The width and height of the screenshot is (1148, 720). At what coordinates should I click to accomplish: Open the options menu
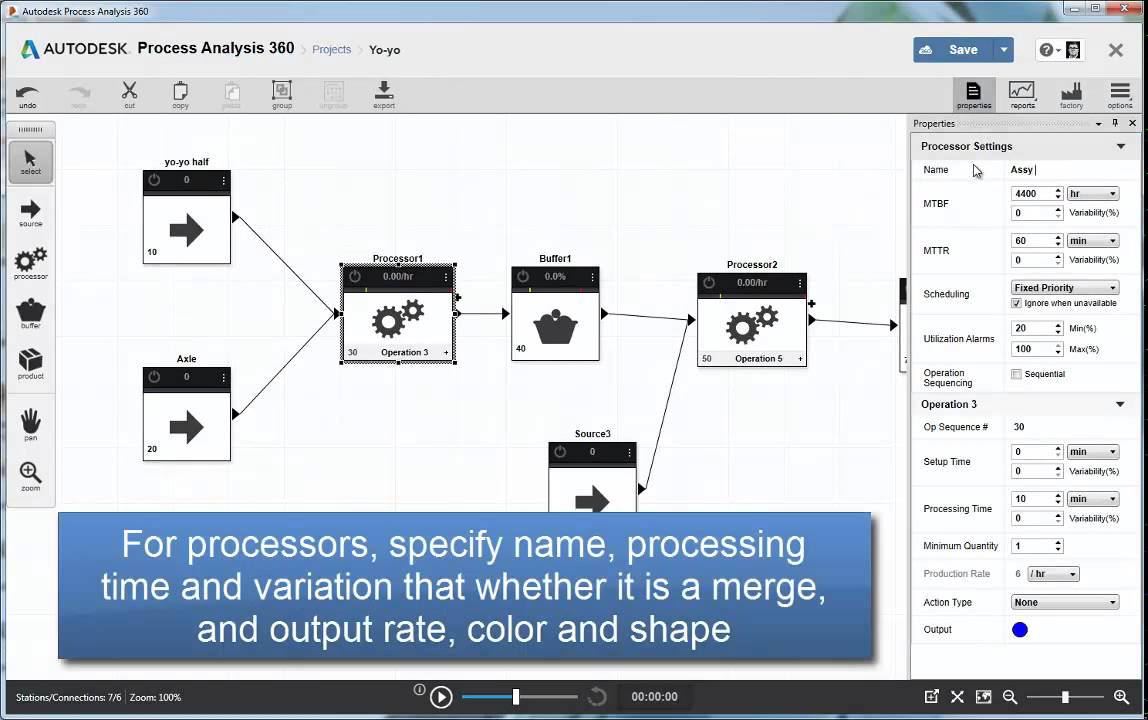pos(1119,95)
